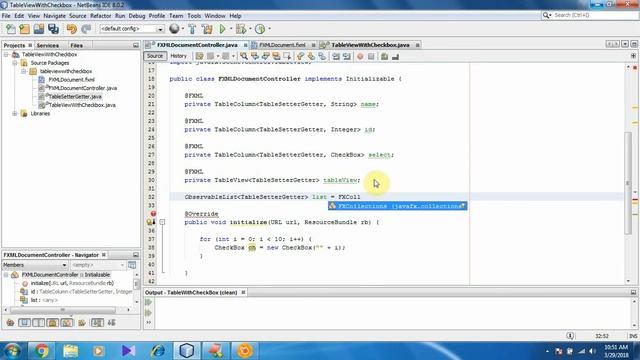Select FXMLDocument.fxml in Projects tree
Image resolution: width=640 pixels, height=360 pixels.
coord(71,80)
